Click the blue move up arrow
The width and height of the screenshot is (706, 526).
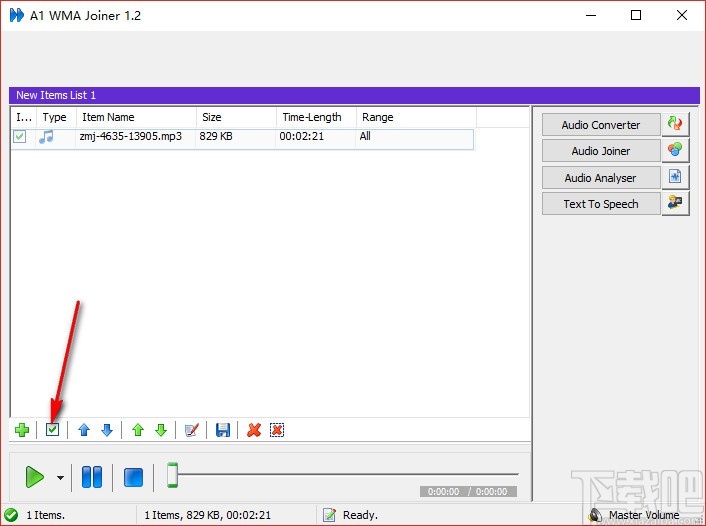tap(84, 430)
